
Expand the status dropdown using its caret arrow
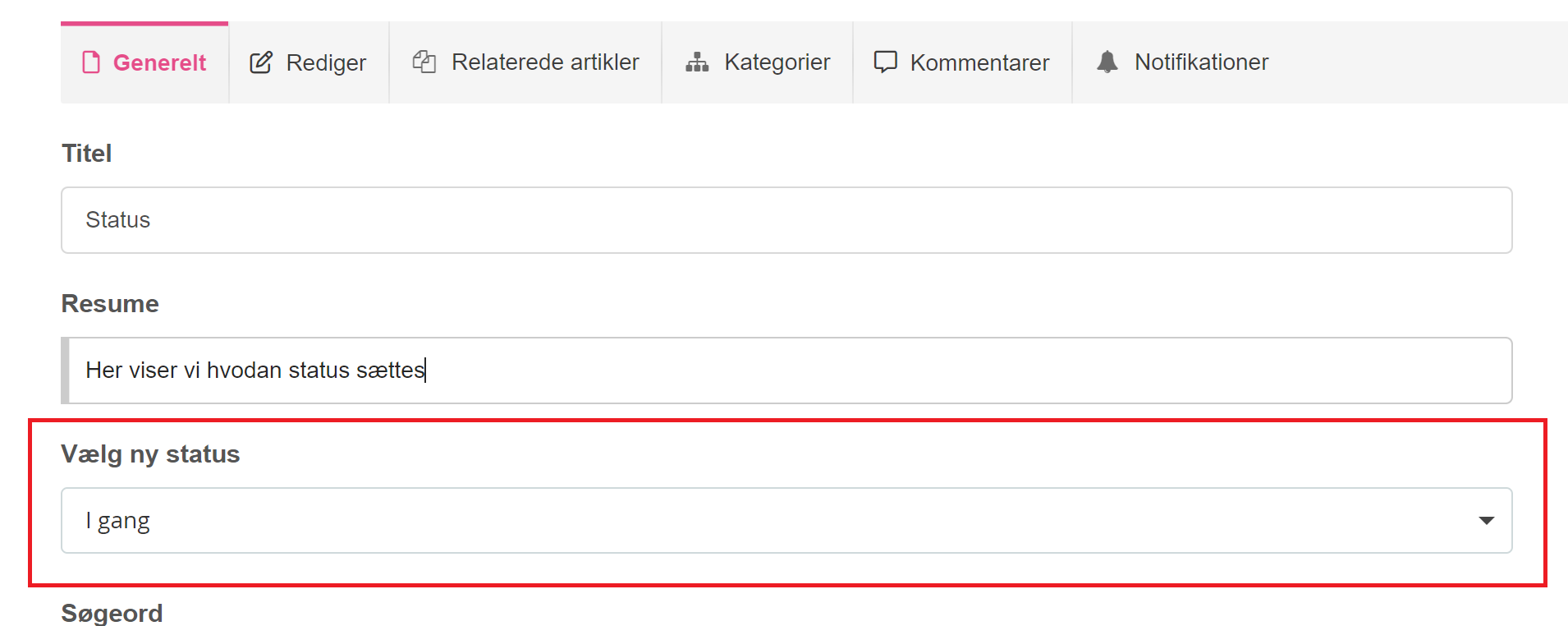(x=1486, y=521)
